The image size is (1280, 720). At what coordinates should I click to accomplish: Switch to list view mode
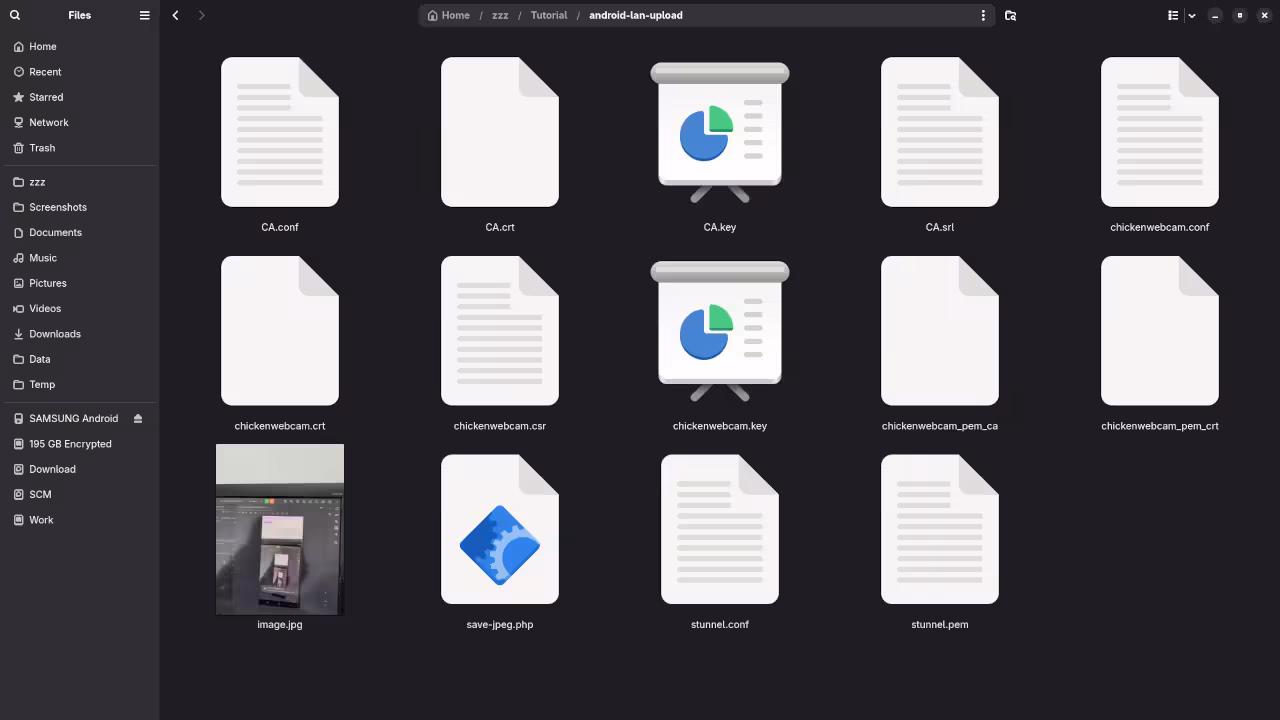pos(1173,15)
